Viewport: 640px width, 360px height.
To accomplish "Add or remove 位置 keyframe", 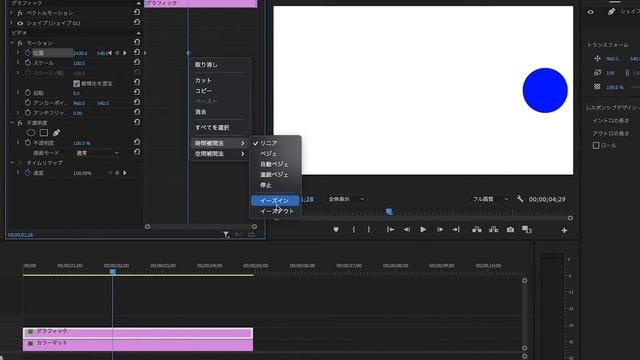I will pos(117,53).
